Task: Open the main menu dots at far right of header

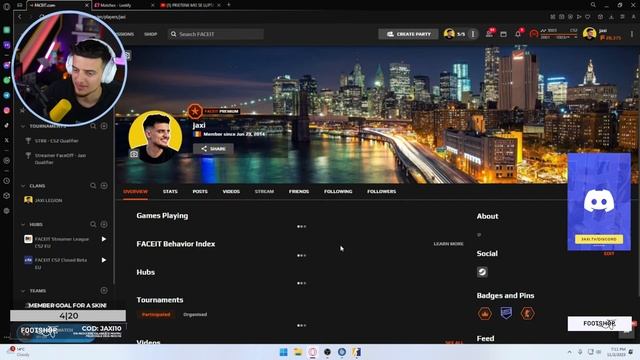Action: tap(632, 34)
